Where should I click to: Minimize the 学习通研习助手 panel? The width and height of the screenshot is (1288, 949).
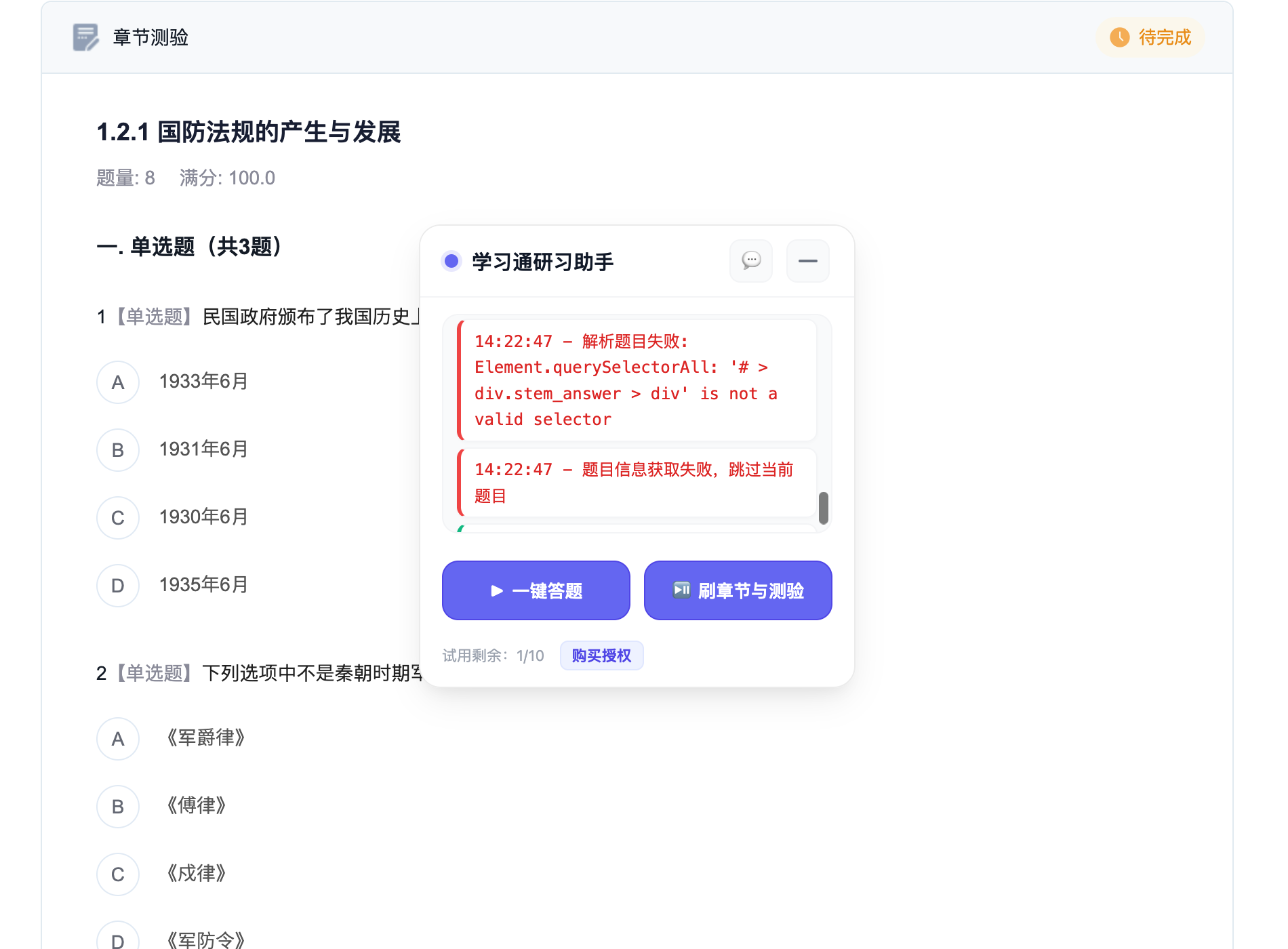pos(807,261)
